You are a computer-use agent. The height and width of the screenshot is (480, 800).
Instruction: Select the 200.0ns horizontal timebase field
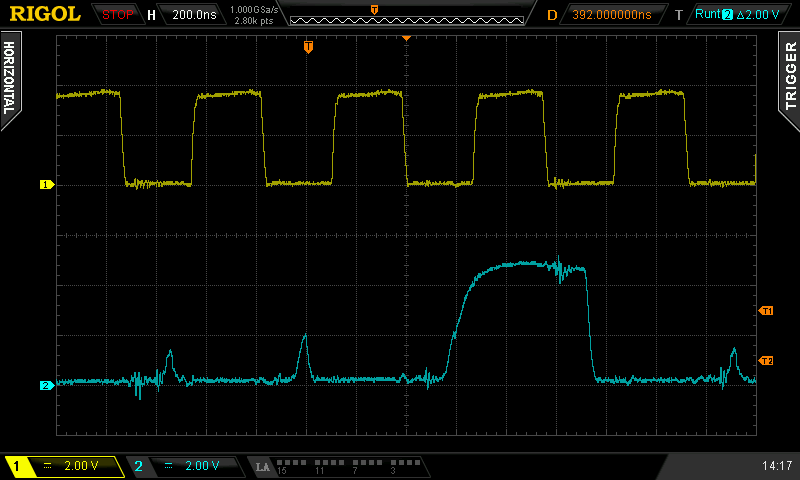pos(194,15)
